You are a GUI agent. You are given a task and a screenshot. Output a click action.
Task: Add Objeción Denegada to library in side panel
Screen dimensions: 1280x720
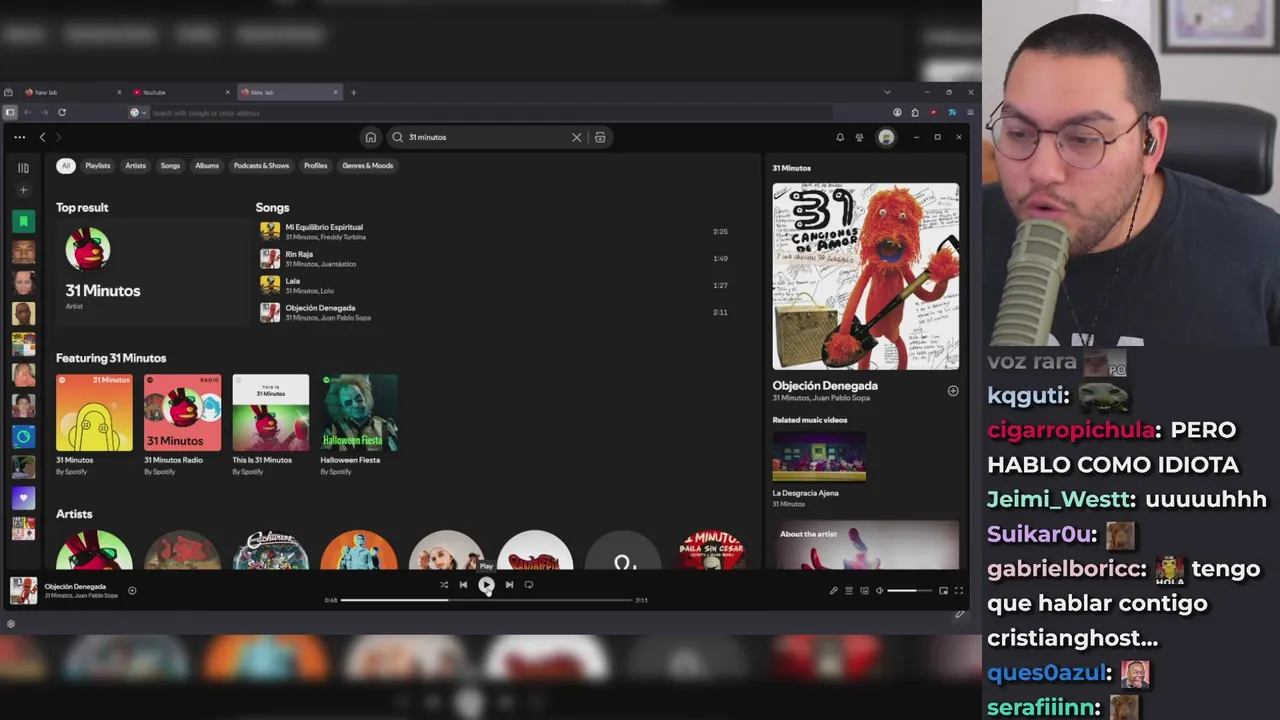[953, 391]
